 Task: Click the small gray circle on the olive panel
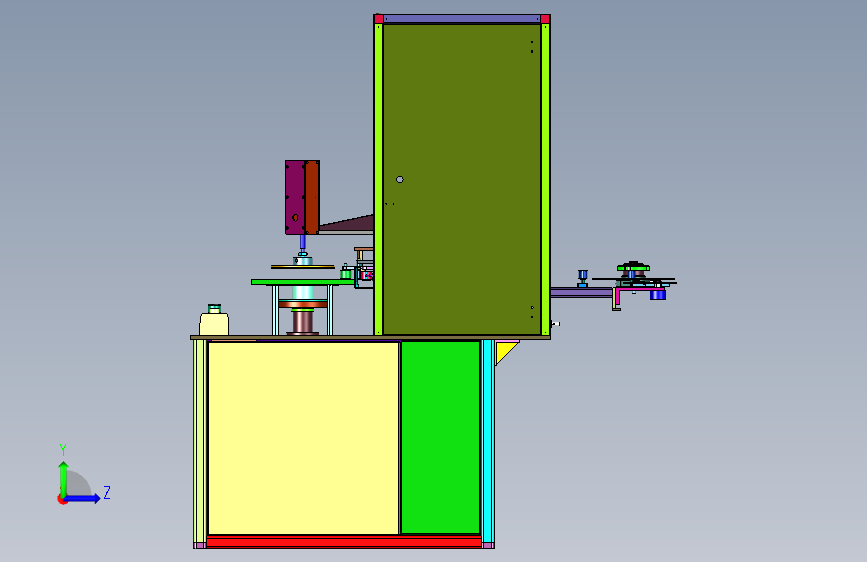tap(400, 179)
